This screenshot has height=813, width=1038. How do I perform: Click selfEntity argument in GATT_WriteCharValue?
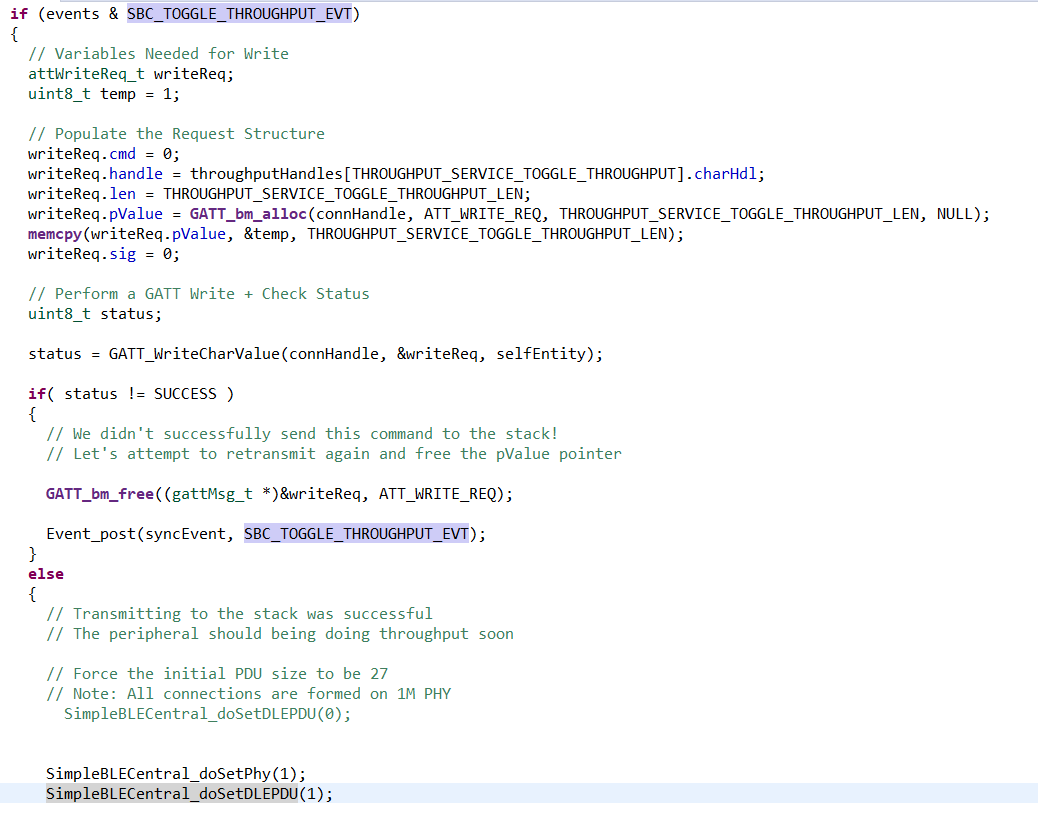coord(541,354)
